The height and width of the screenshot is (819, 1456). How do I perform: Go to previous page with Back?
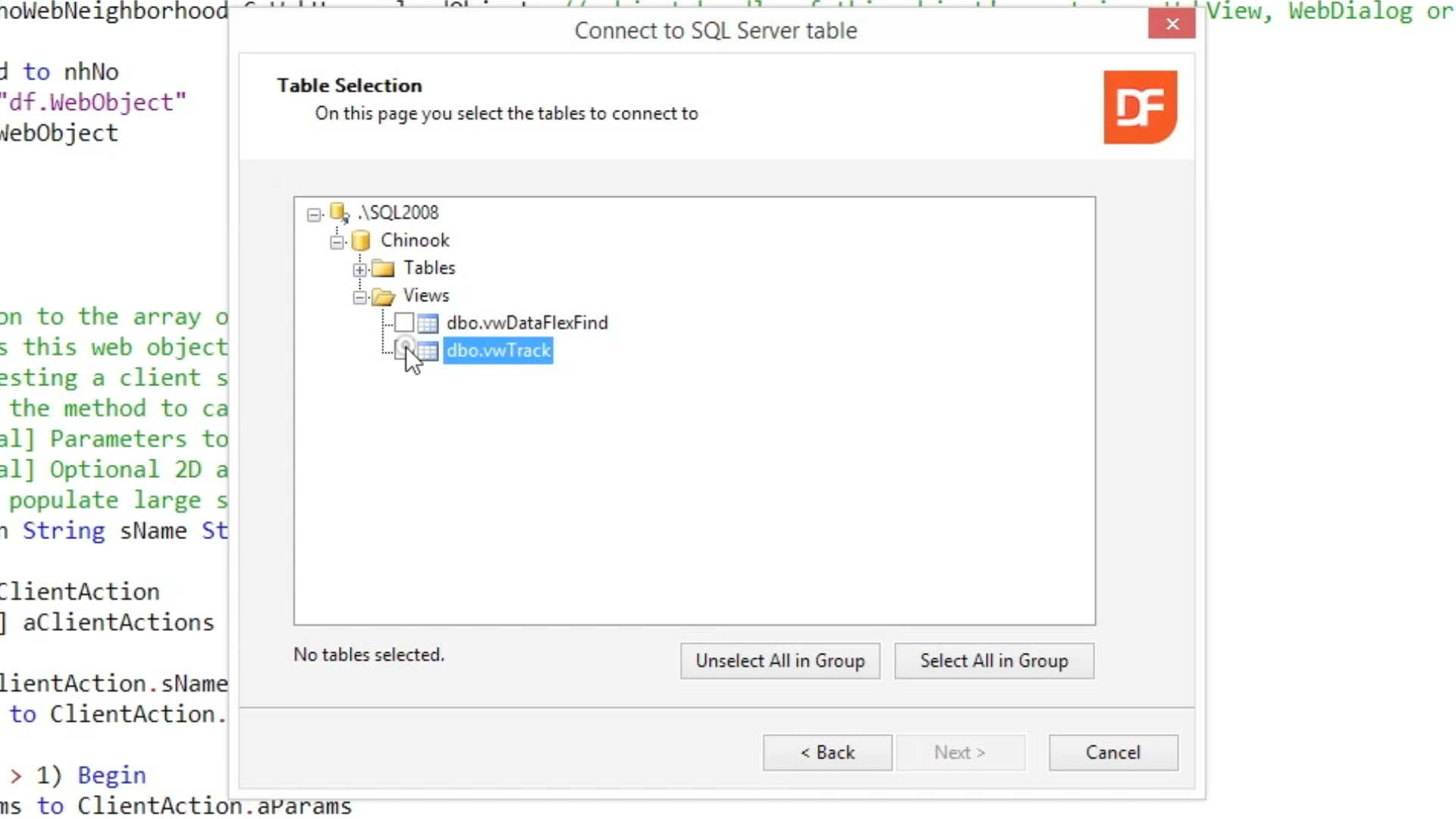click(x=827, y=752)
